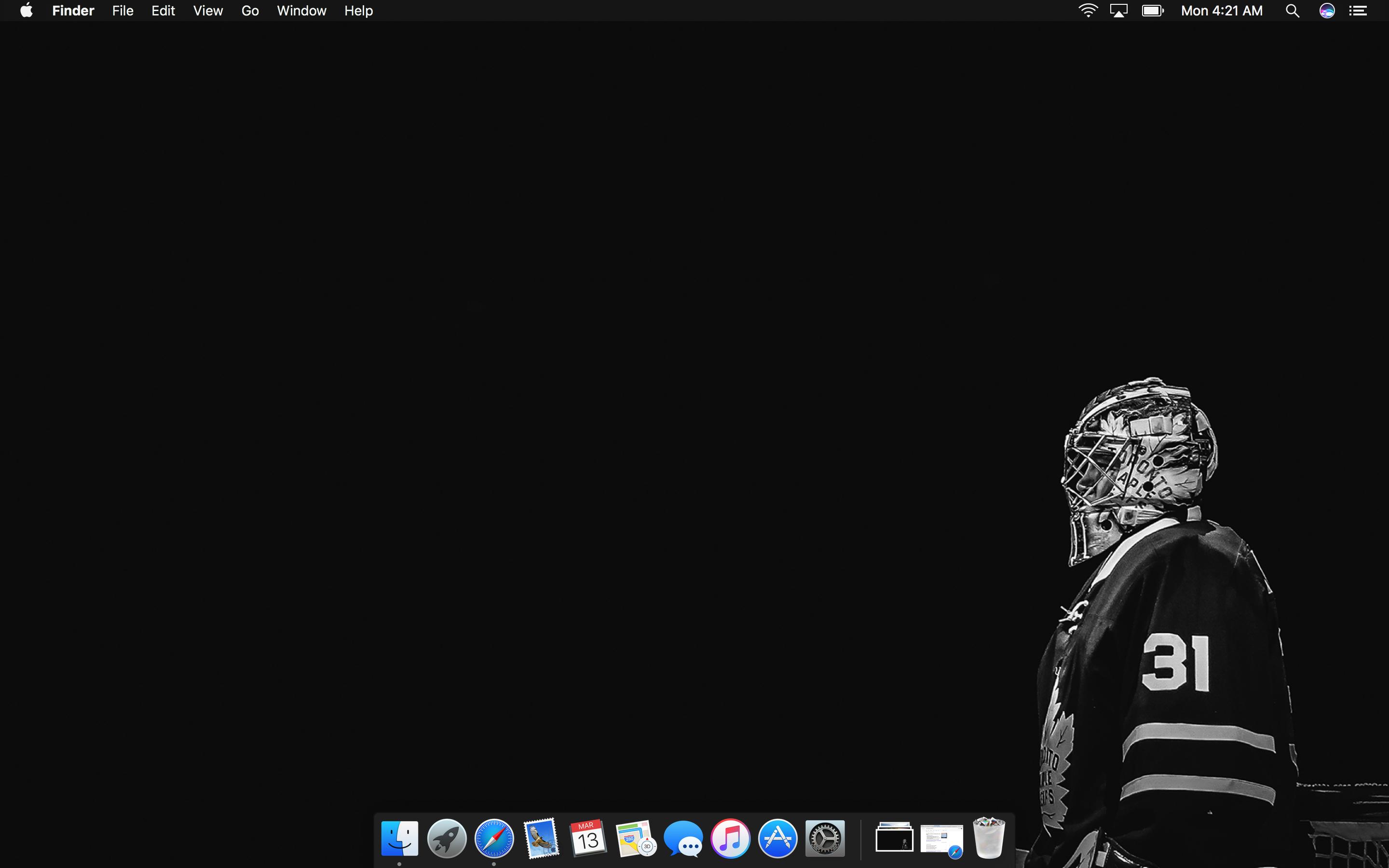This screenshot has width=1389, height=868.
Task: Open Maps app in the Dock
Action: point(635,839)
